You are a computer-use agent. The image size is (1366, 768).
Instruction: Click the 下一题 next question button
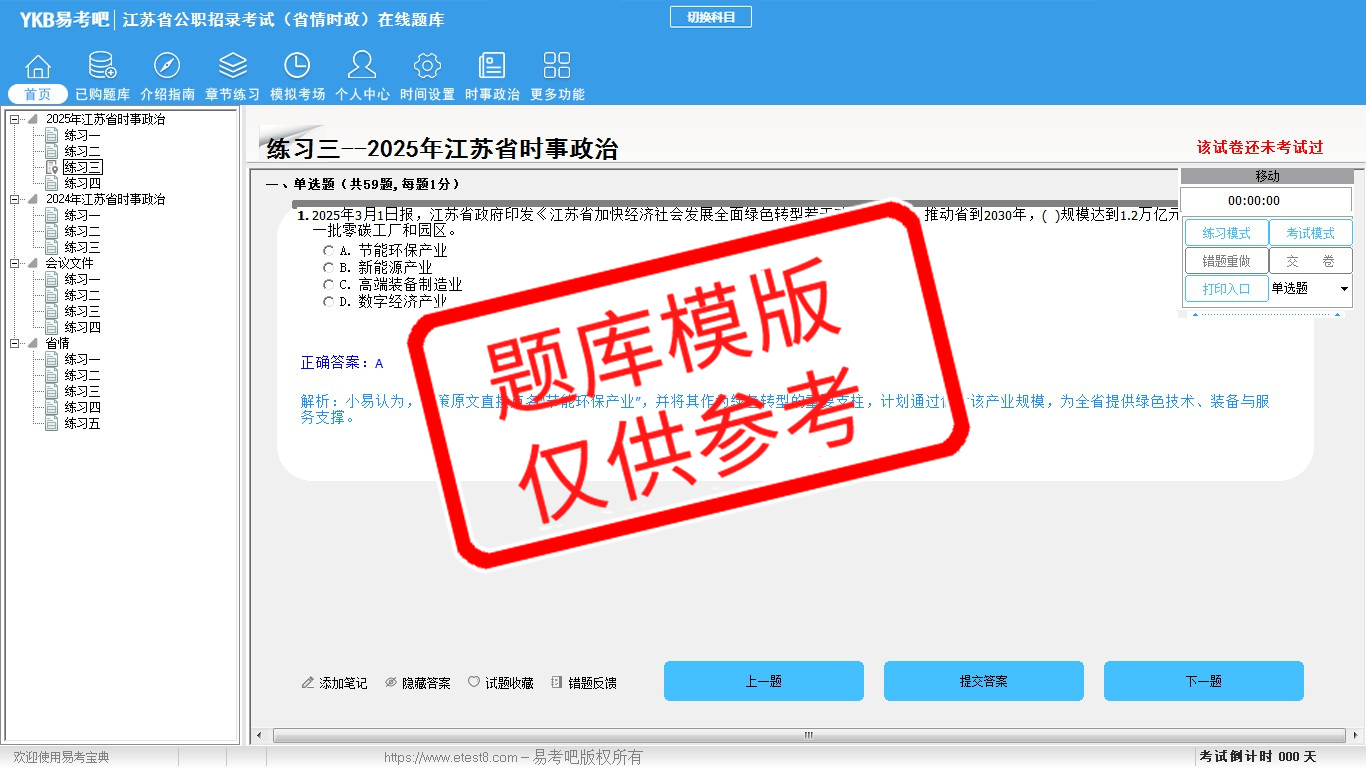tap(1203, 681)
